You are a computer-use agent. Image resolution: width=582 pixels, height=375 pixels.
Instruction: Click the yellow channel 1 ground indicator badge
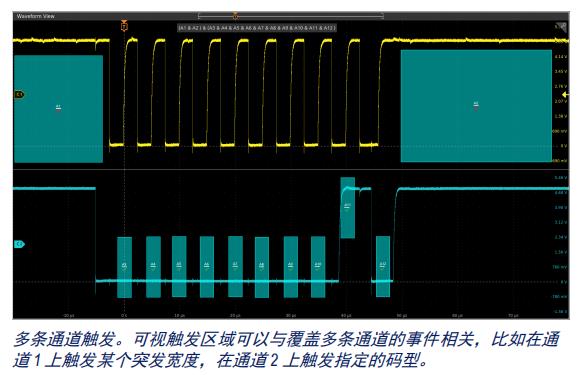(x=19, y=95)
